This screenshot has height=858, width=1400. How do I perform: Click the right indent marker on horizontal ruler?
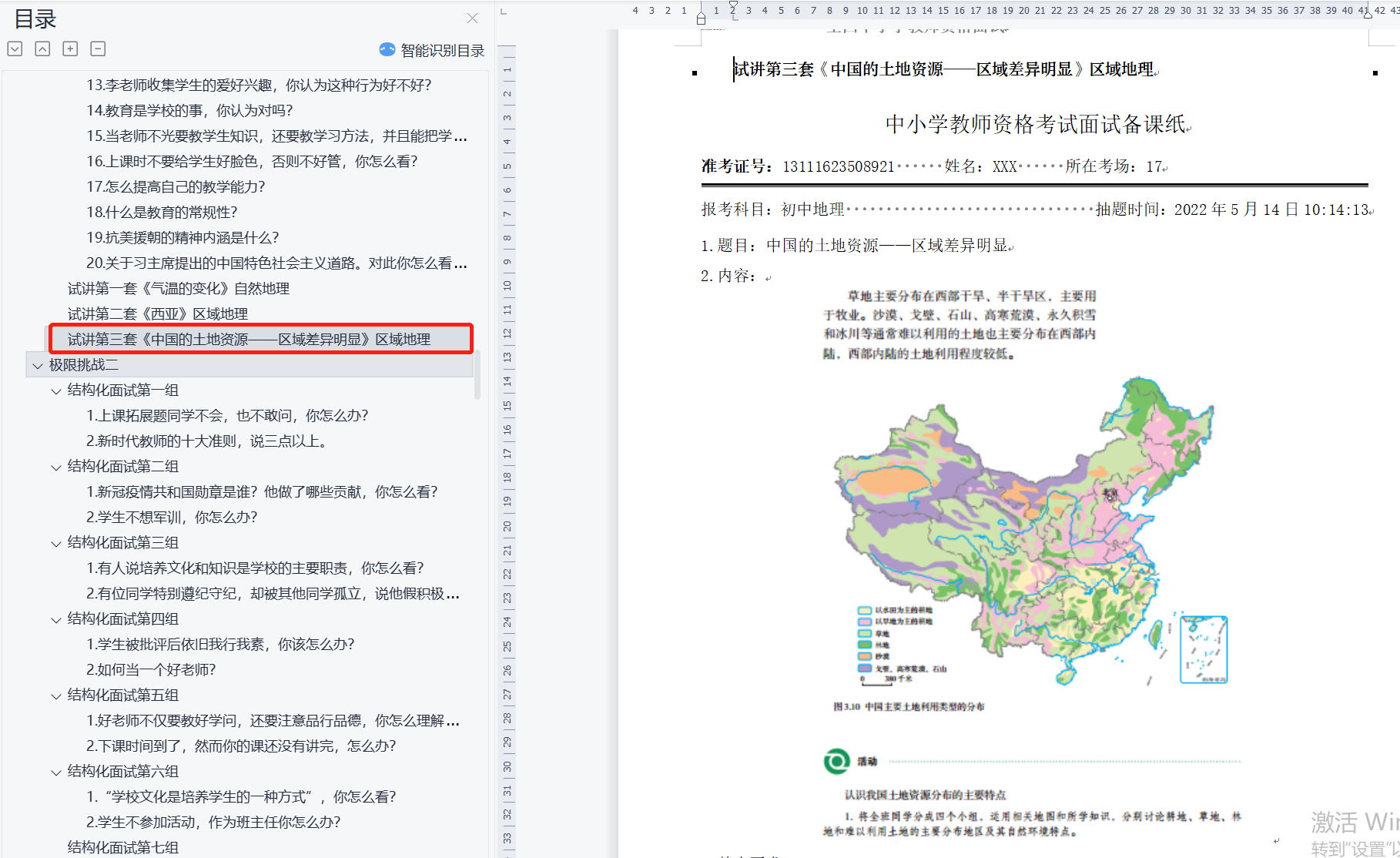pyautogui.click(x=1367, y=13)
